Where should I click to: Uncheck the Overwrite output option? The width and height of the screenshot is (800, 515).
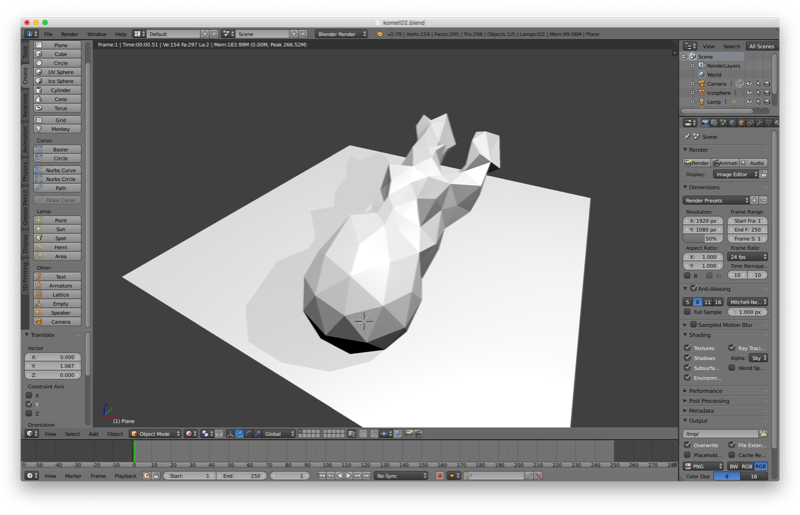[x=688, y=444]
